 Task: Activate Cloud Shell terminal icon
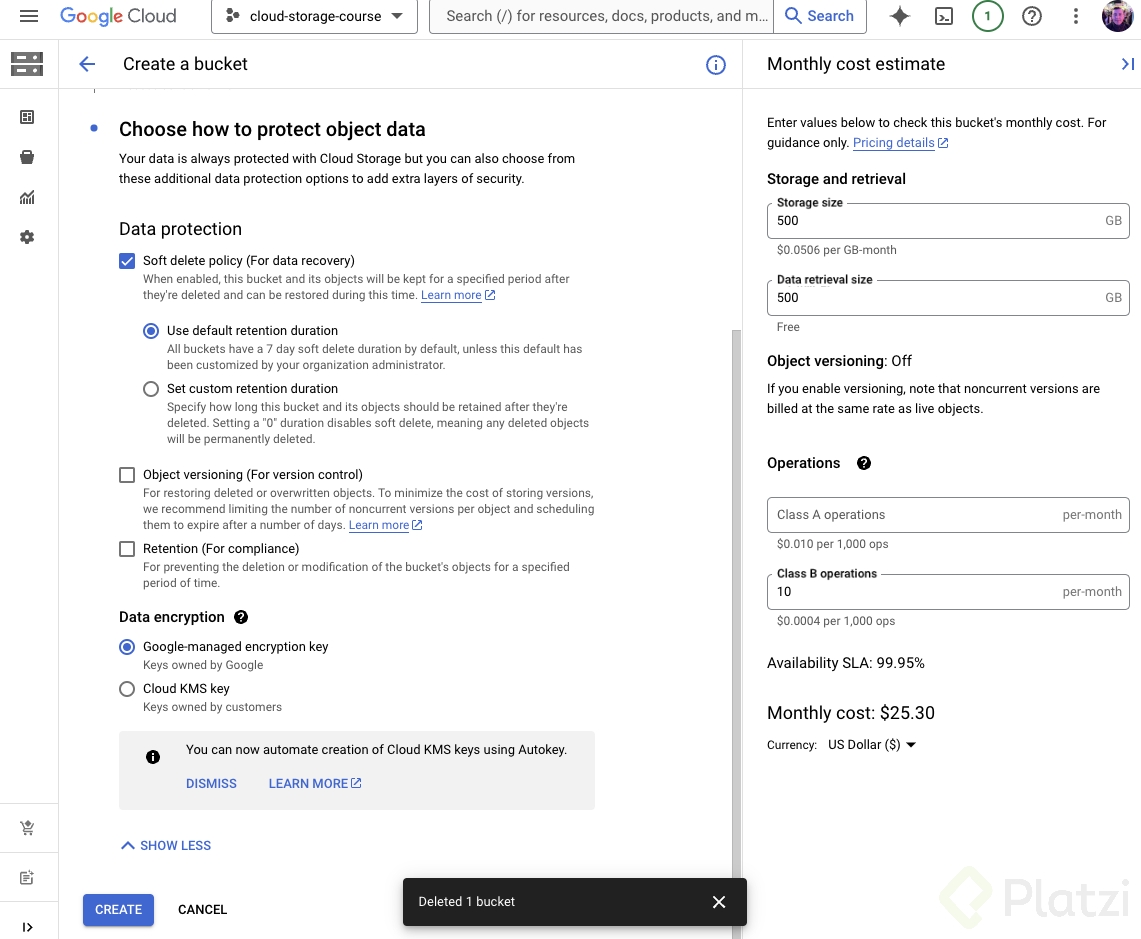point(943,16)
